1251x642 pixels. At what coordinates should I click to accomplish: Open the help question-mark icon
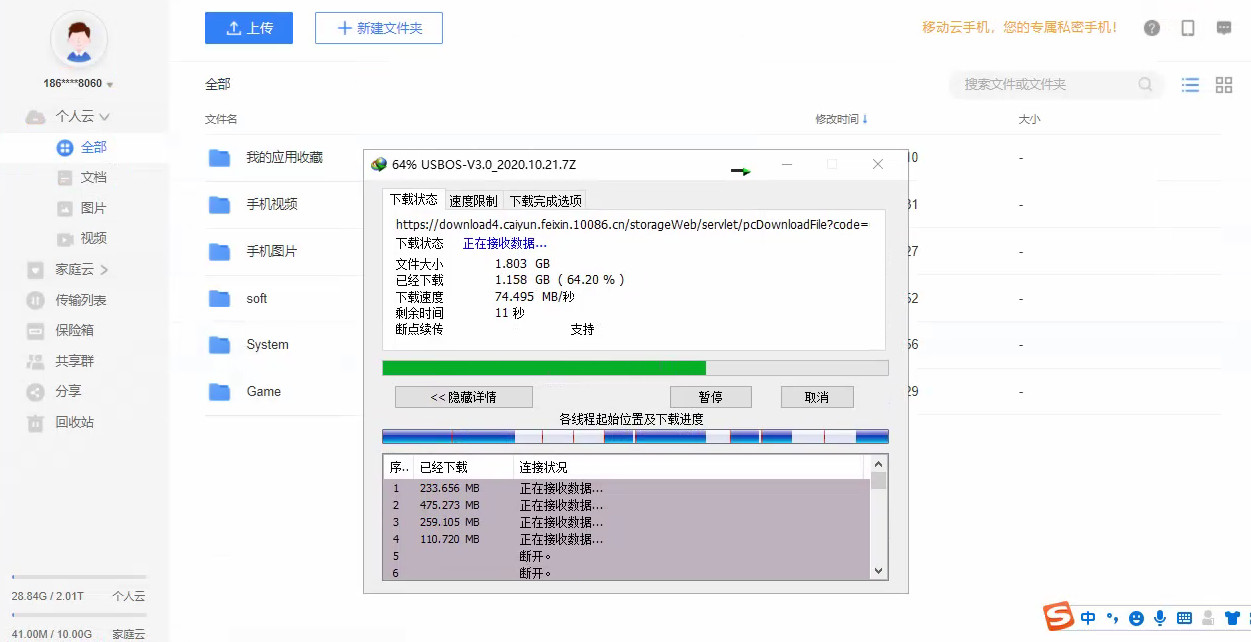1152,28
